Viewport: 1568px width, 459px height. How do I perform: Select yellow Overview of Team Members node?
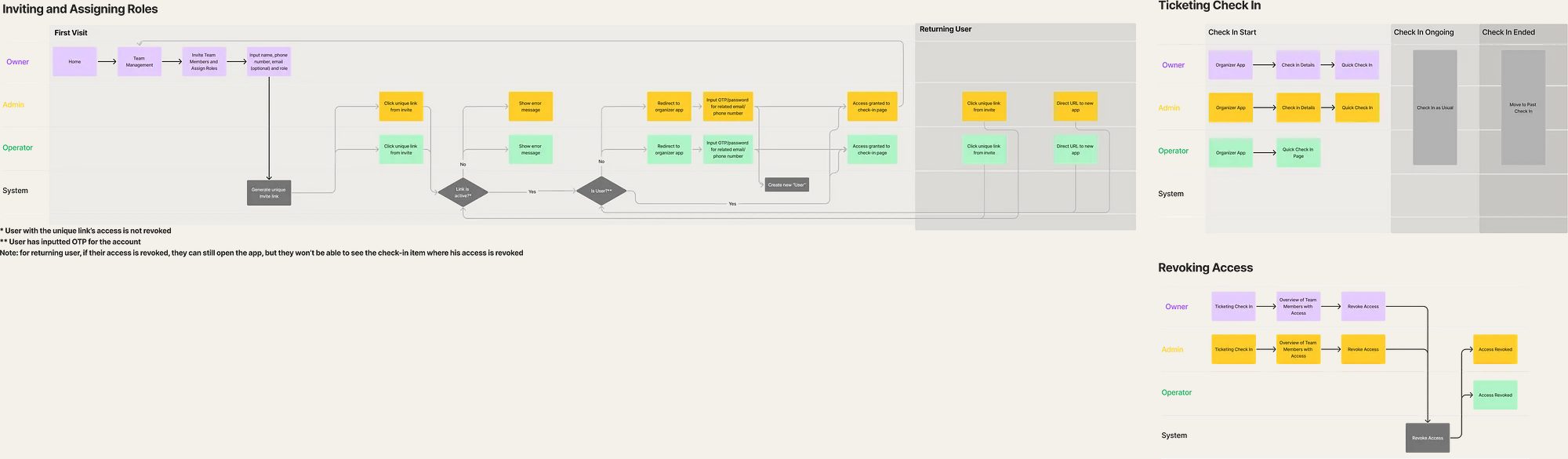tap(1298, 349)
